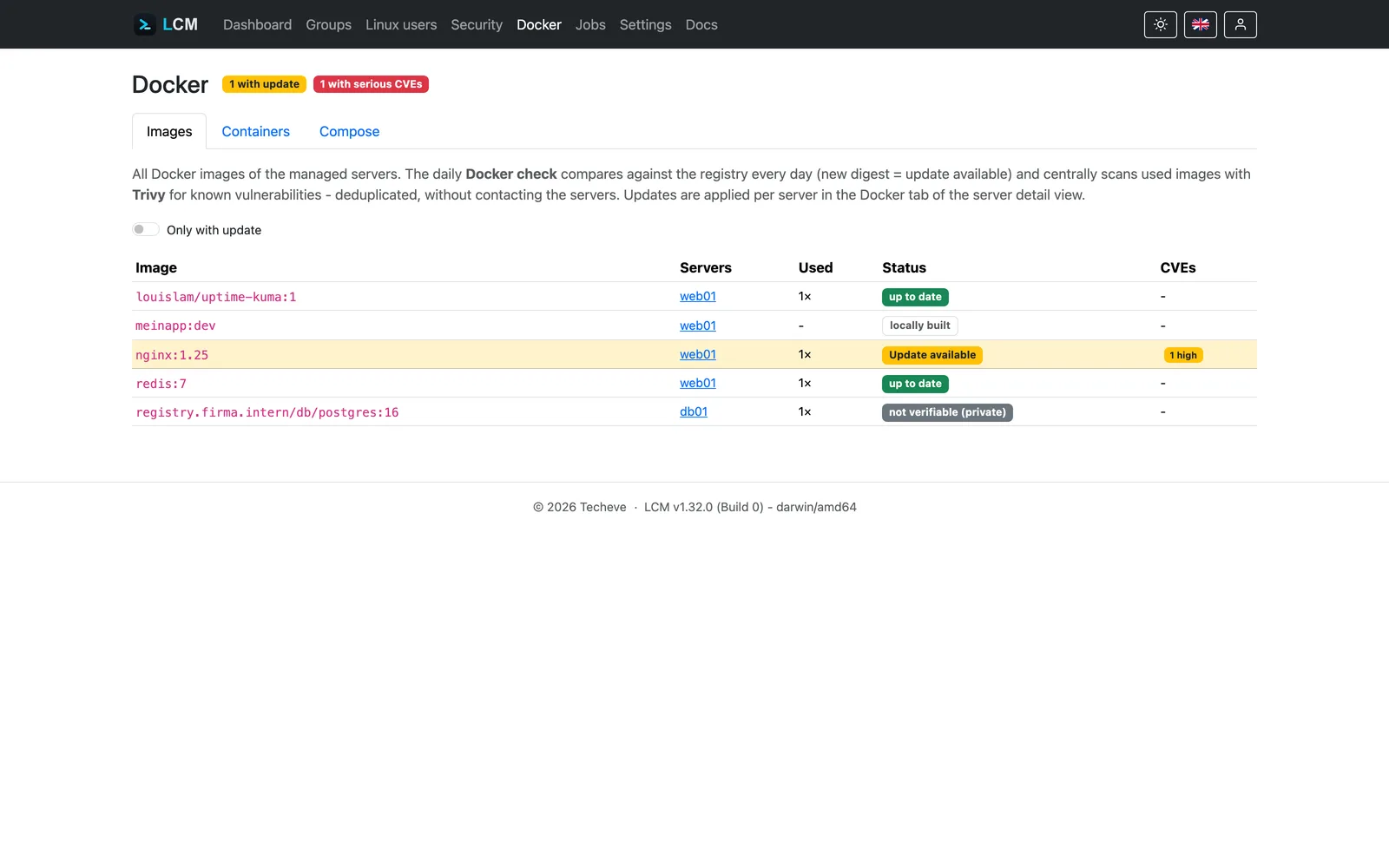
Task: Go to Dashboard in navigation
Action: (257, 24)
